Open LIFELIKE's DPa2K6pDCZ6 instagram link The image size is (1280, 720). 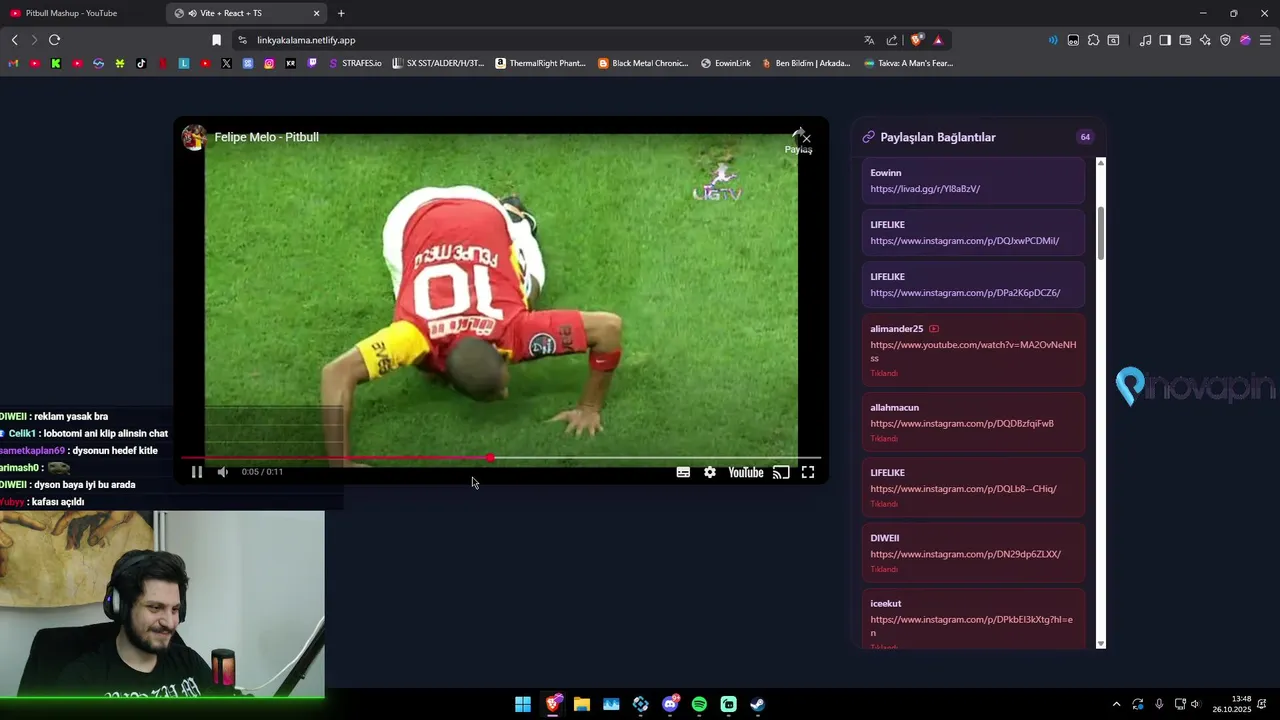click(965, 293)
